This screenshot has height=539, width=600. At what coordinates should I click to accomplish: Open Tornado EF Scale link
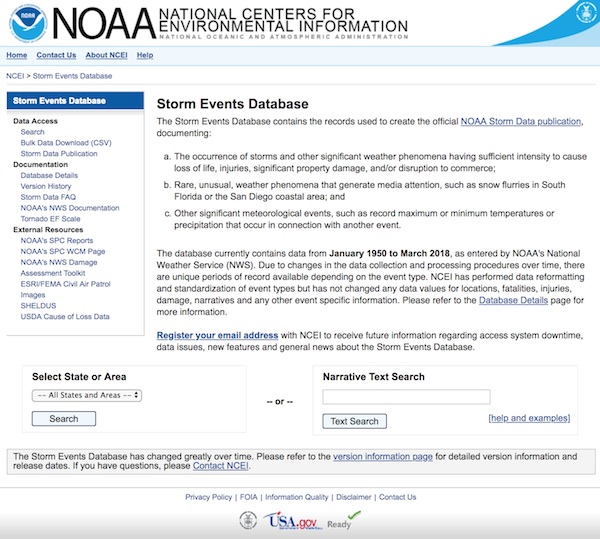click(51, 219)
